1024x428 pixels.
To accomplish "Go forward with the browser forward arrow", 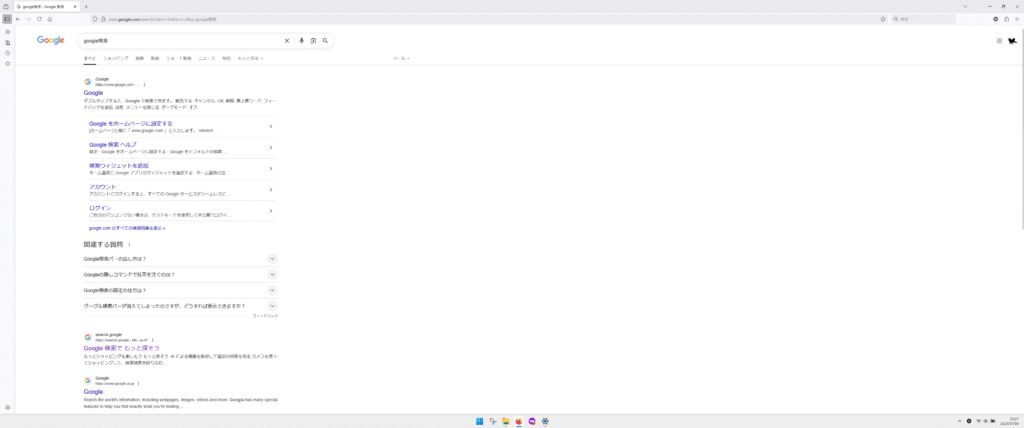I will (x=28, y=19).
